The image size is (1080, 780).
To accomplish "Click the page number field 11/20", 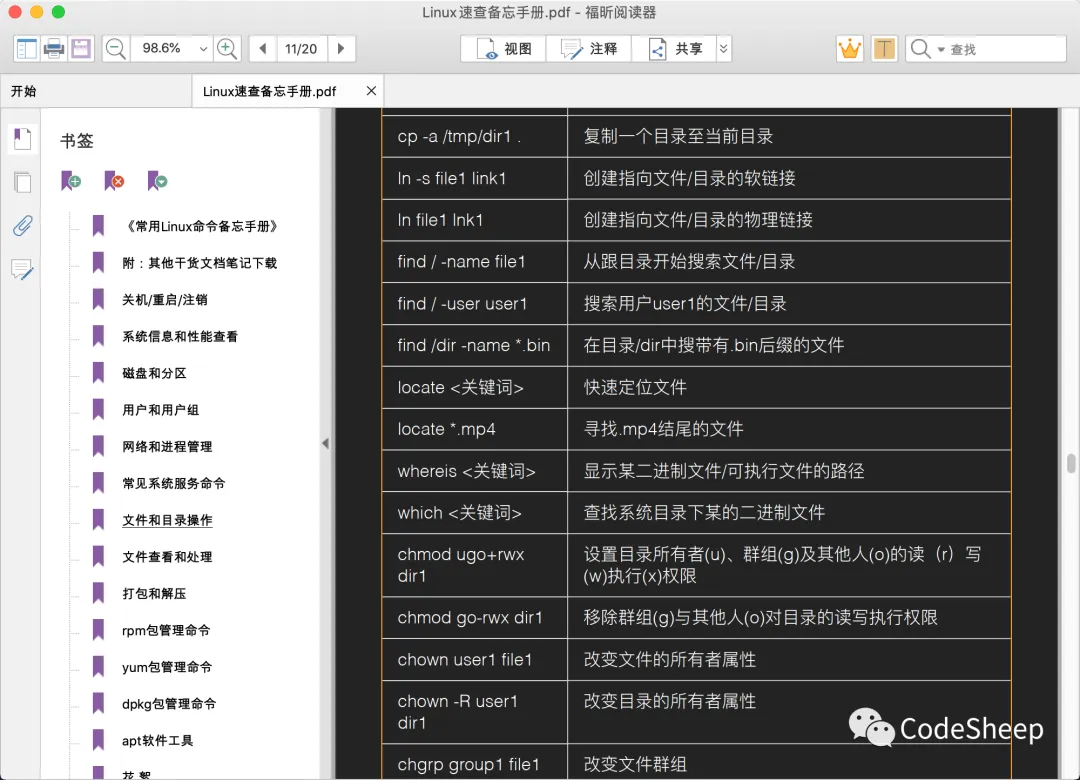I will pyautogui.click(x=301, y=49).
